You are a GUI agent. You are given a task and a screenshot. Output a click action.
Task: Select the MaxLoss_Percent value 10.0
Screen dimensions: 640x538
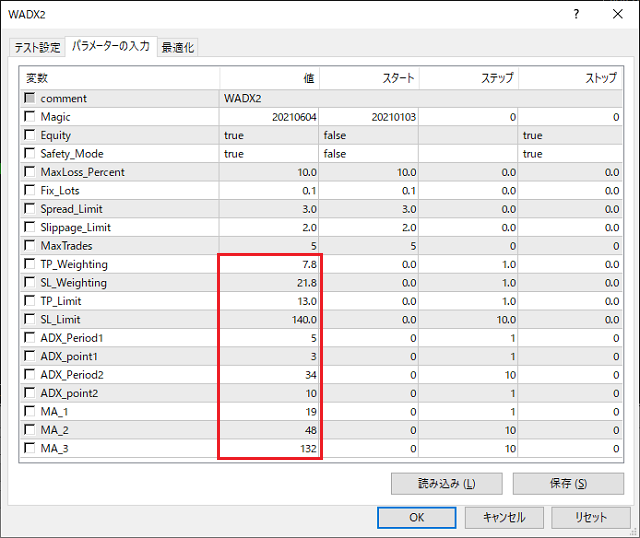click(269, 172)
